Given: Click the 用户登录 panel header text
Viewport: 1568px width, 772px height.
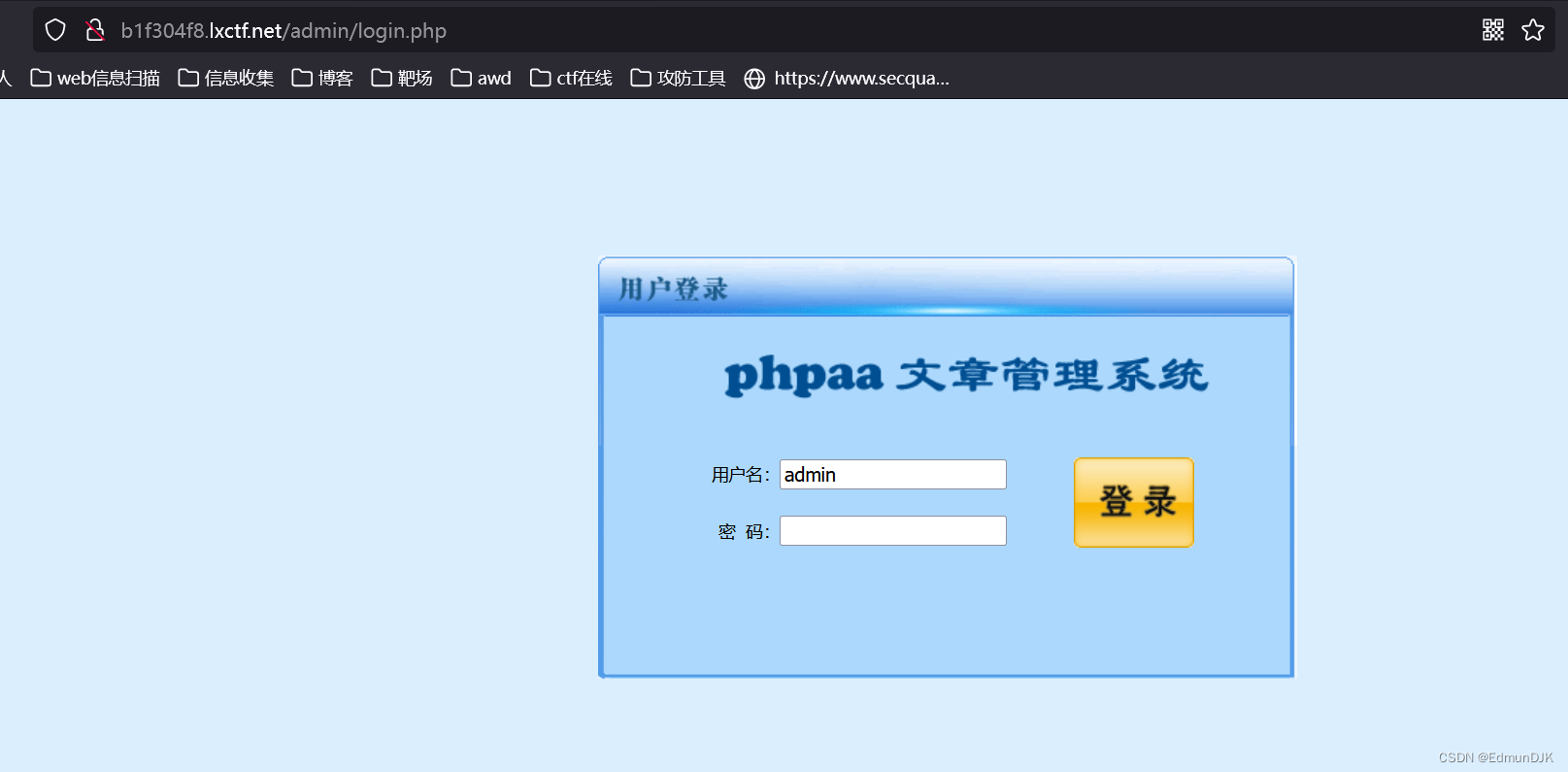Looking at the screenshot, I should coord(673,288).
